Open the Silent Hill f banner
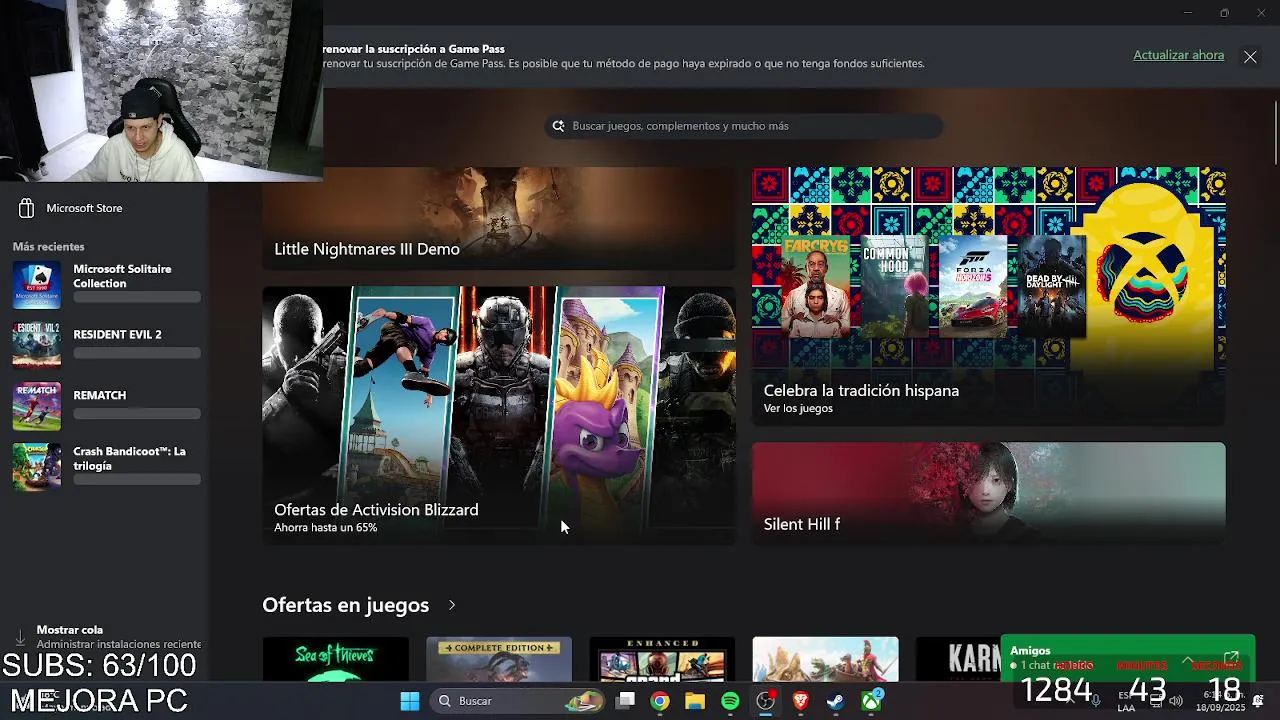 tap(988, 494)
